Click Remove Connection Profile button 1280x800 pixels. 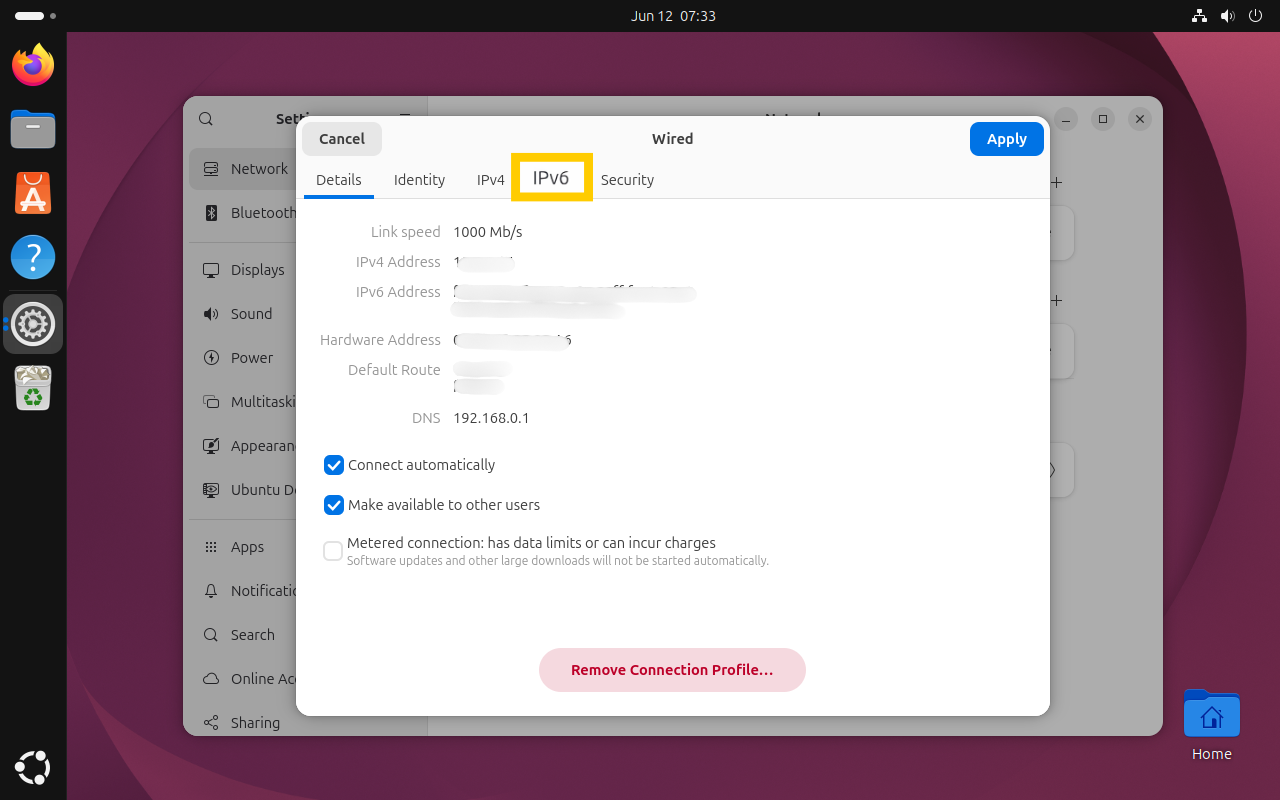tap(672, 670)
